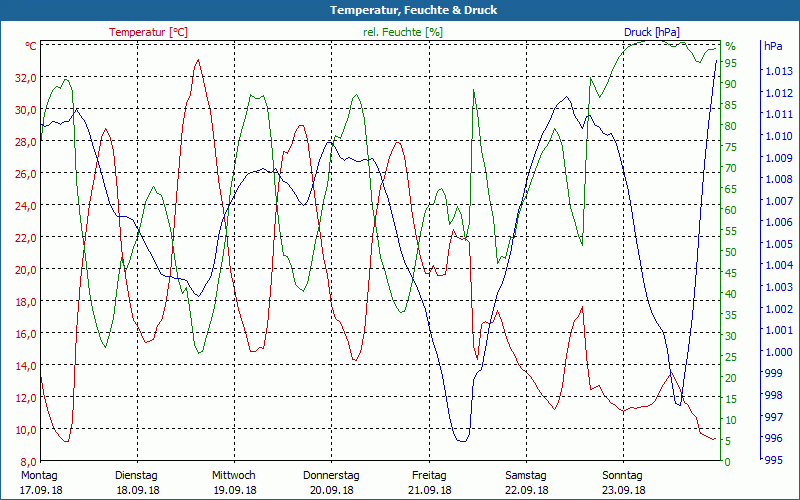This screenshot has width=800, height=500.
Task: Click humidity axis value 60
Action: (730, 210)
